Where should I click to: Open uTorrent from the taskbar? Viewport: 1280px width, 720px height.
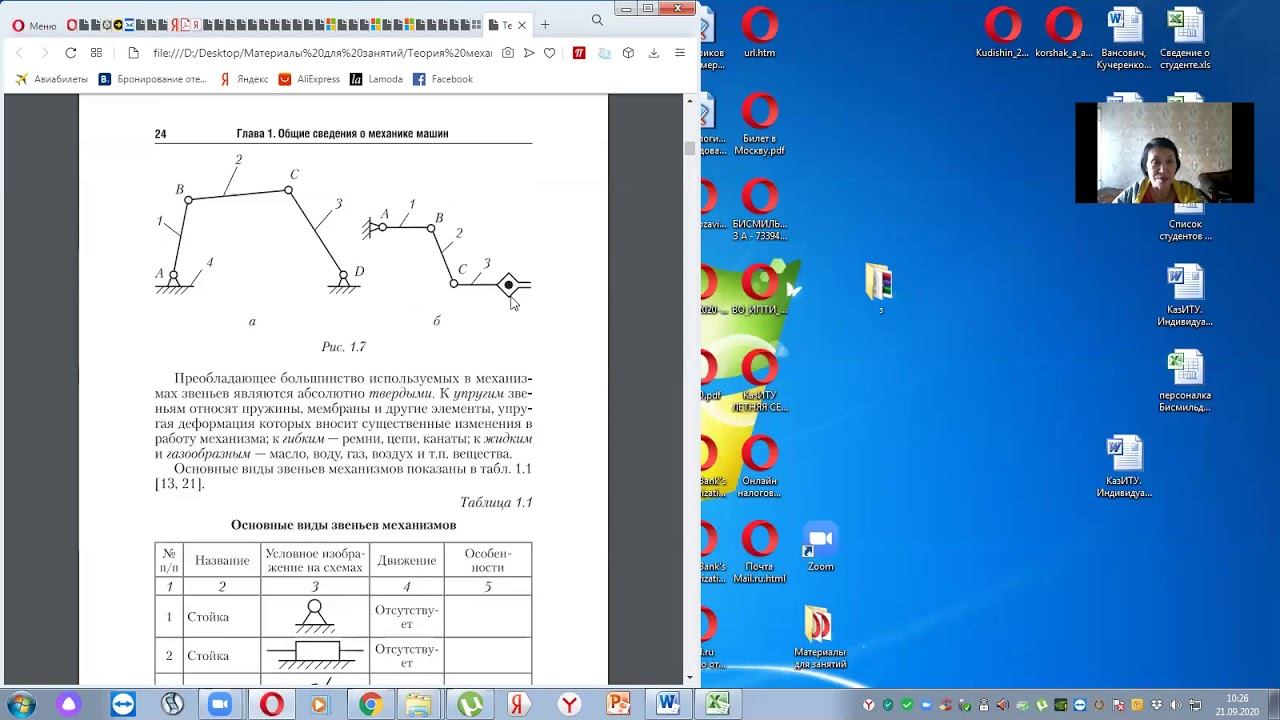469,704
